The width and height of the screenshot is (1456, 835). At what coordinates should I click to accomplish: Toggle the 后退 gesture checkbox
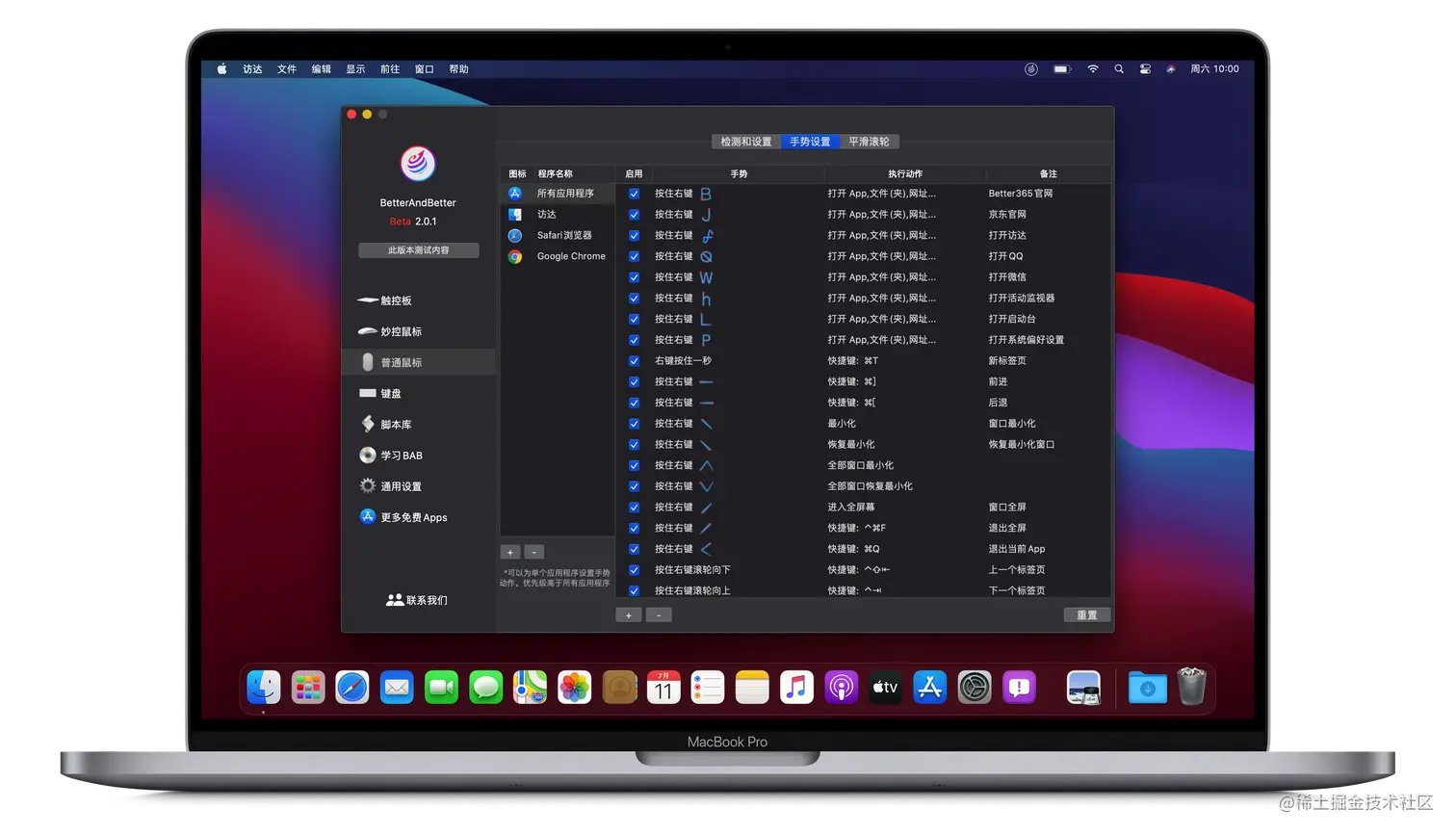(x=634, y=403)
